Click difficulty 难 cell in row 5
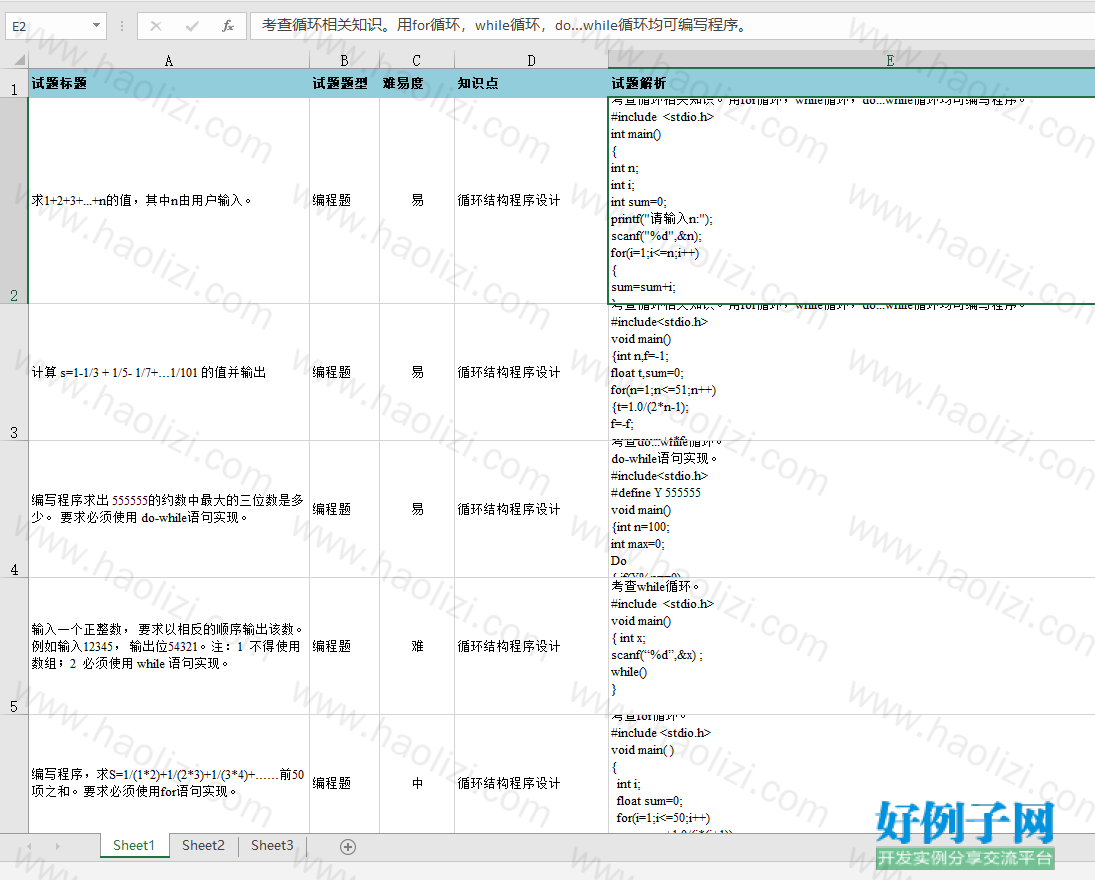 (417, 646)
